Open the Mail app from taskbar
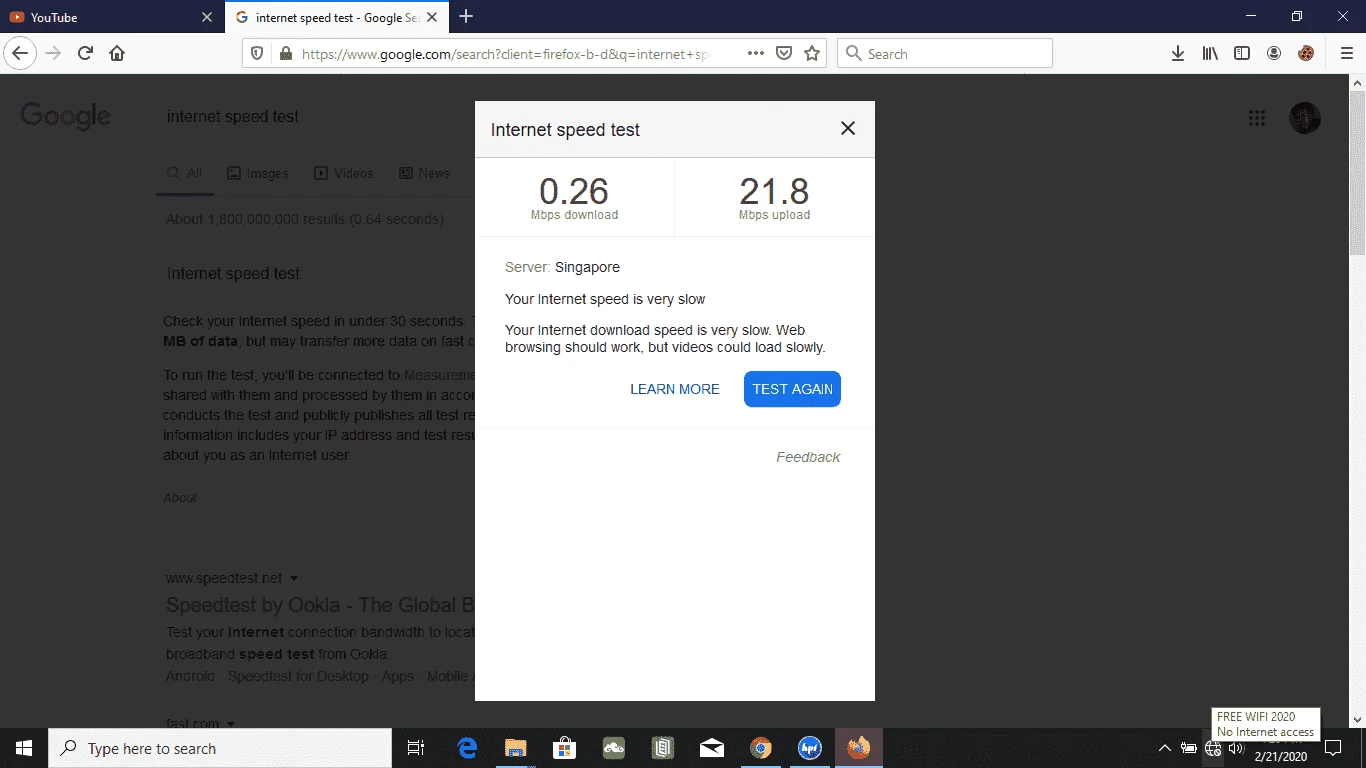 [712, 748]
